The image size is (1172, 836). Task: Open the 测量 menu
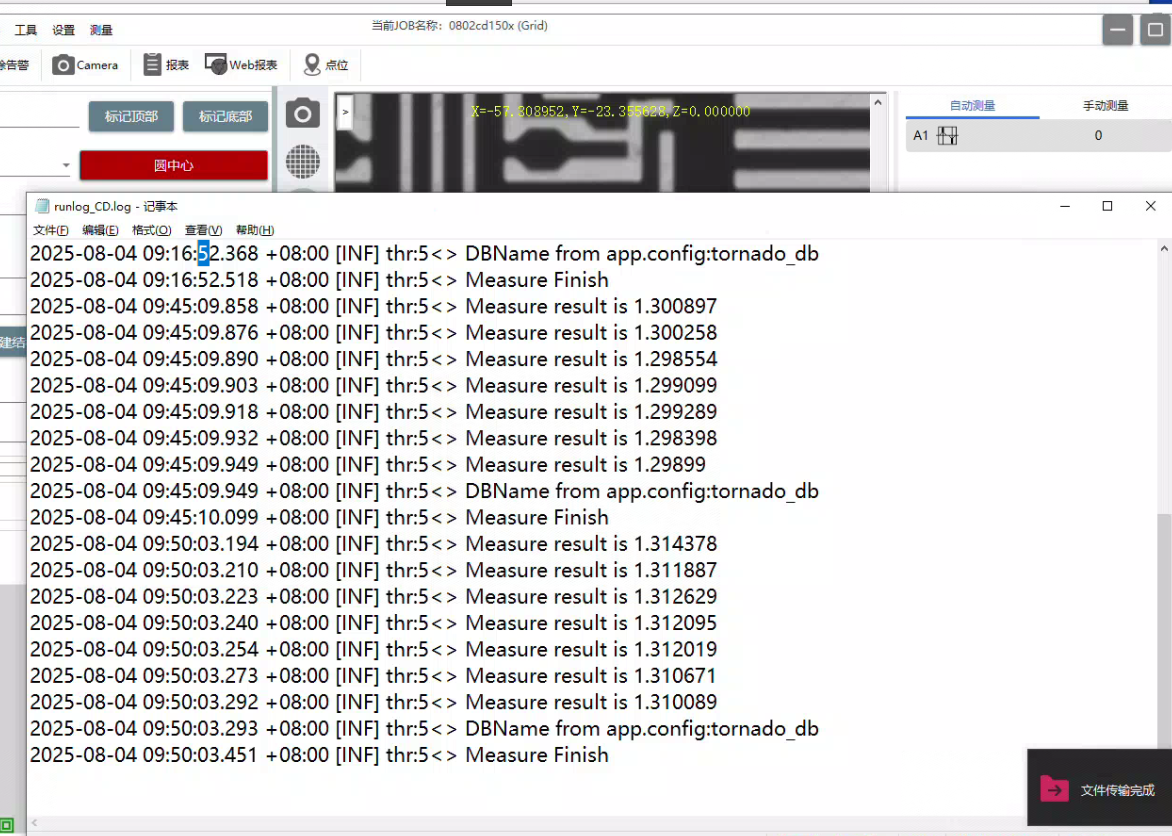tap(101, 31)
